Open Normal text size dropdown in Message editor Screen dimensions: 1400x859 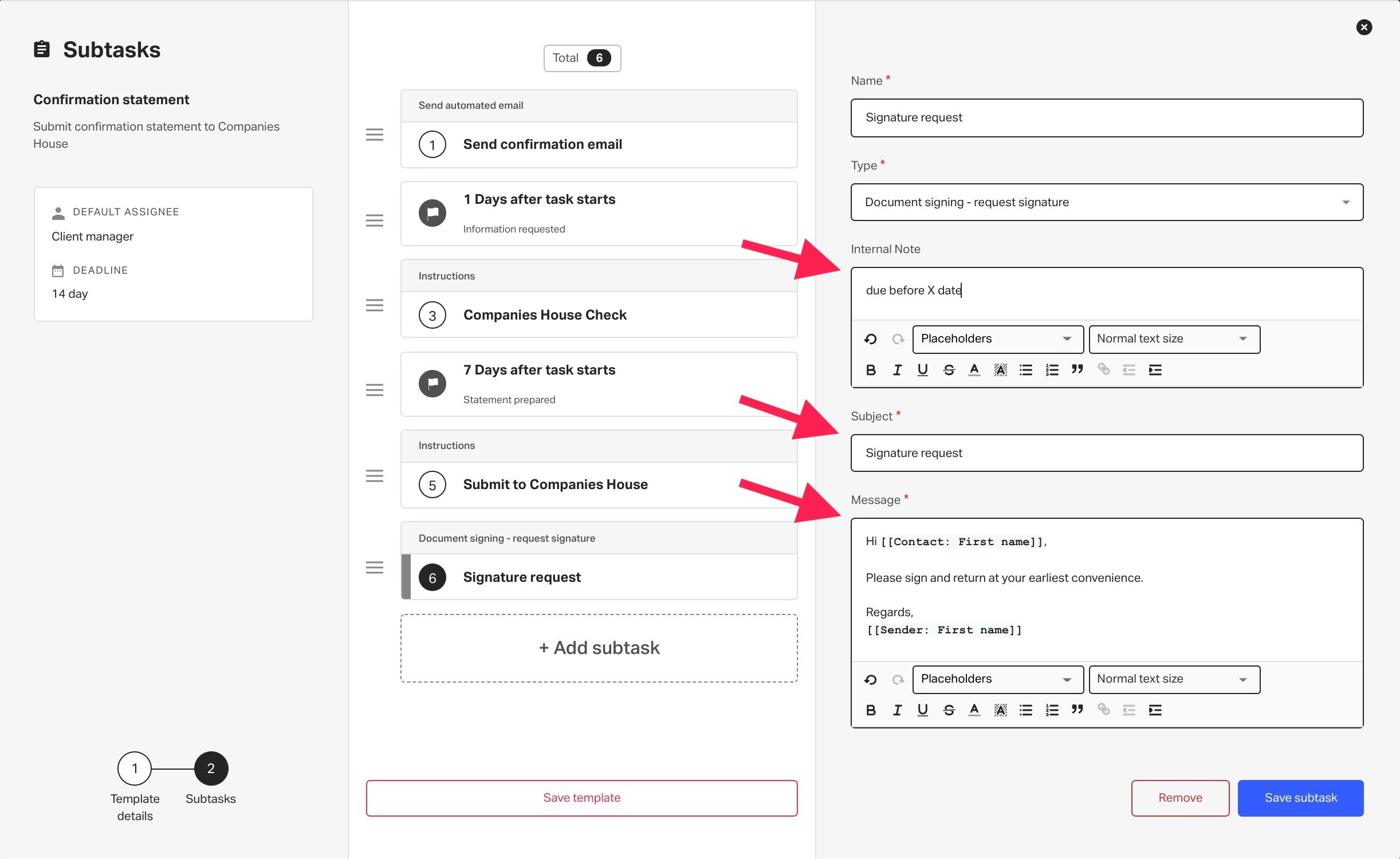(1174, 679)
